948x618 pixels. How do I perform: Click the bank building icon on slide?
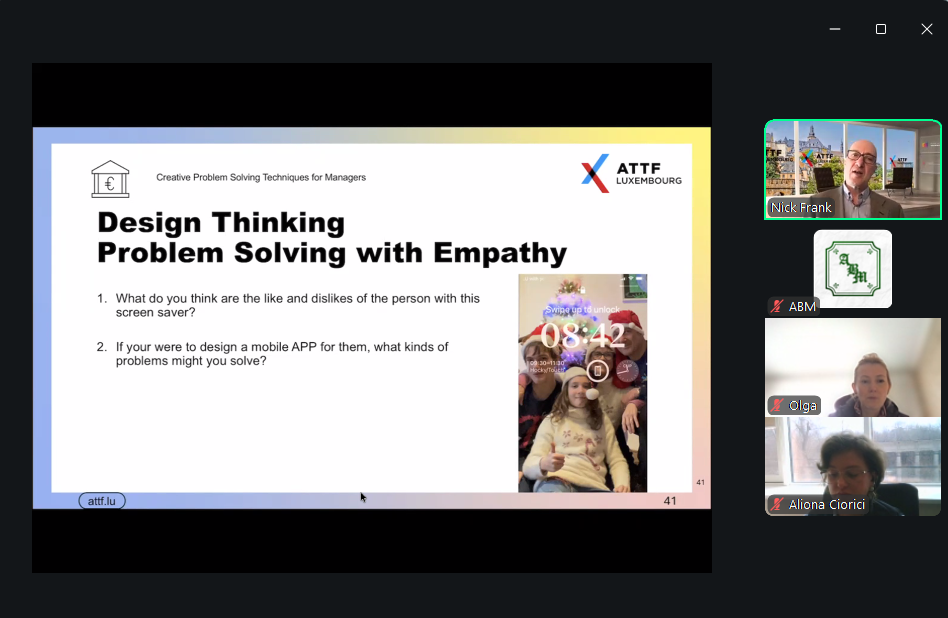pyautogui.click(x=110, y=179)
